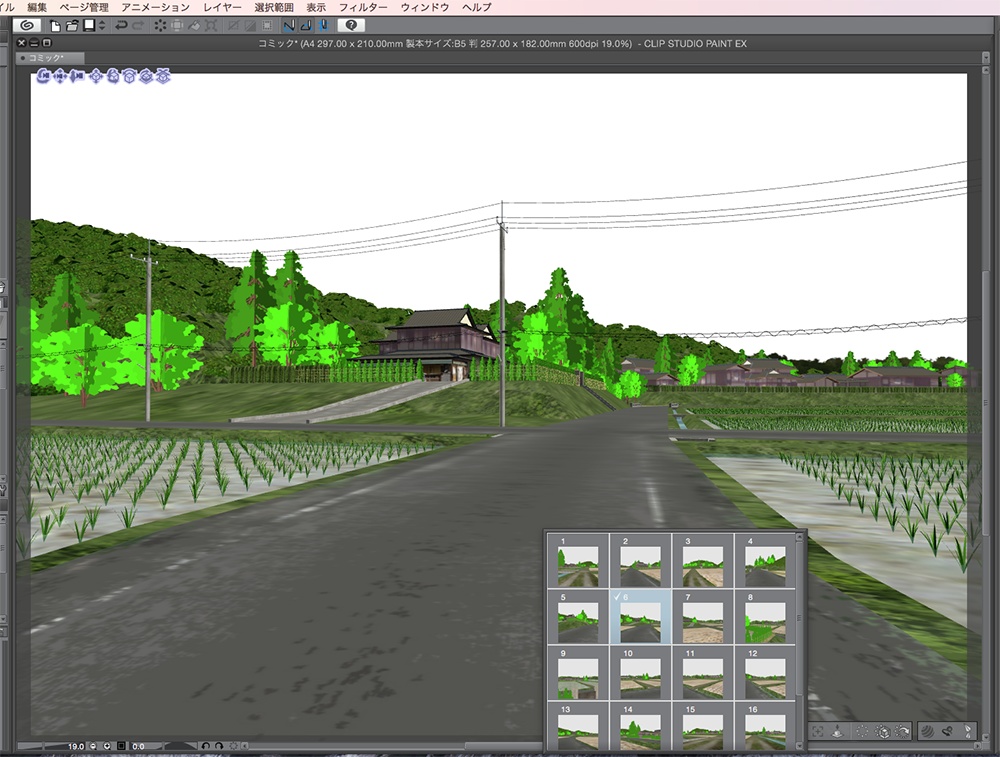The image size is (1000, 757).
Task: Select the camera pan icon on the 3D manipulator bar
Action: pos(60,76)
